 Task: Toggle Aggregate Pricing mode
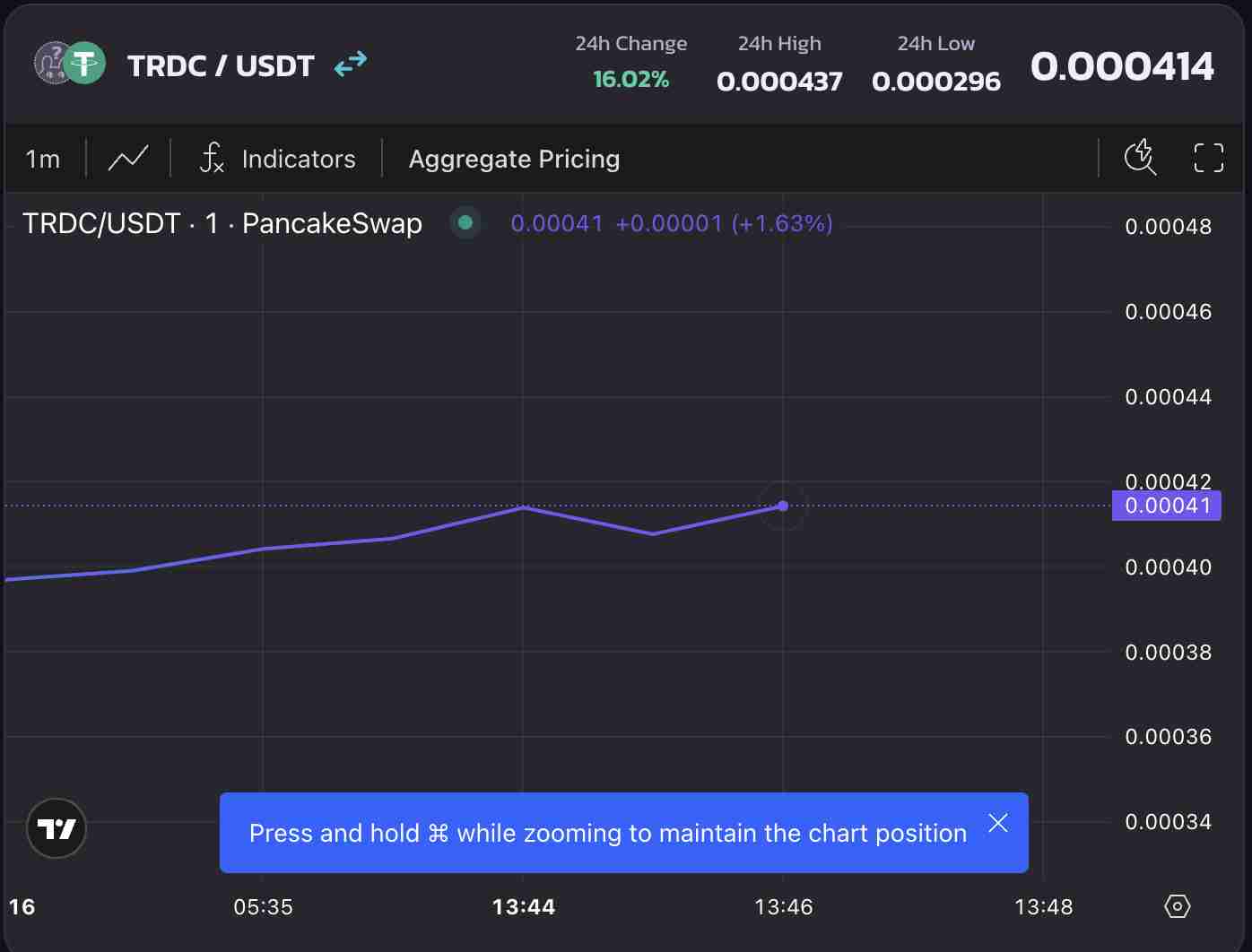point(514,159)
